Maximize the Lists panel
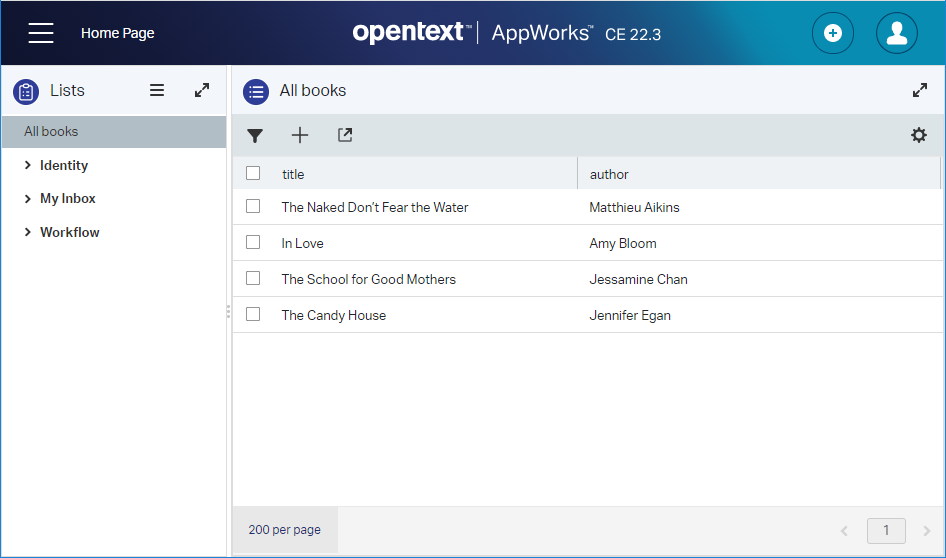946x558 pixels. click(x=202, y=90)
